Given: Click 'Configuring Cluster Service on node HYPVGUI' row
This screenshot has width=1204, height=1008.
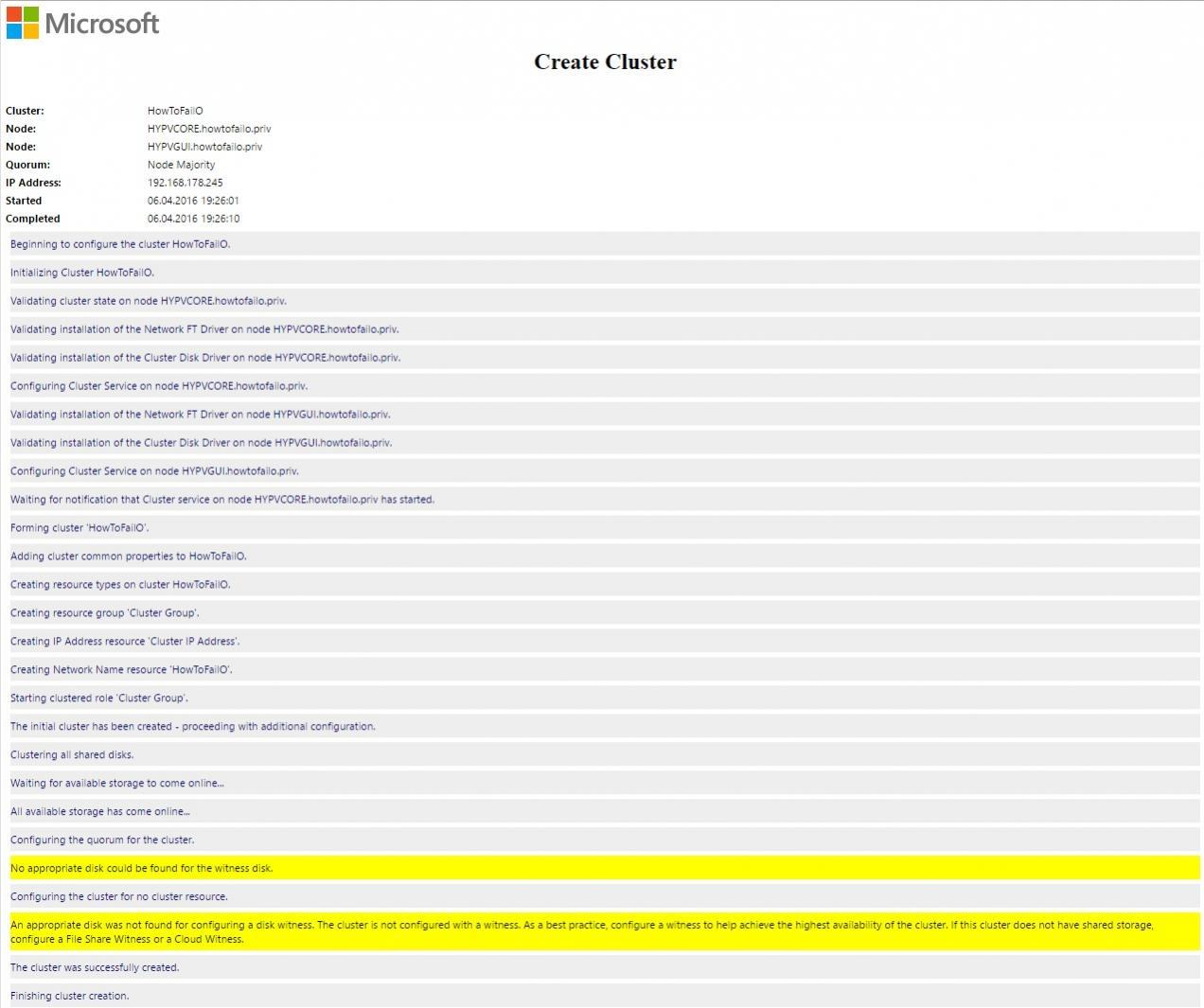Looking at the screenshot, I should 605,471.
